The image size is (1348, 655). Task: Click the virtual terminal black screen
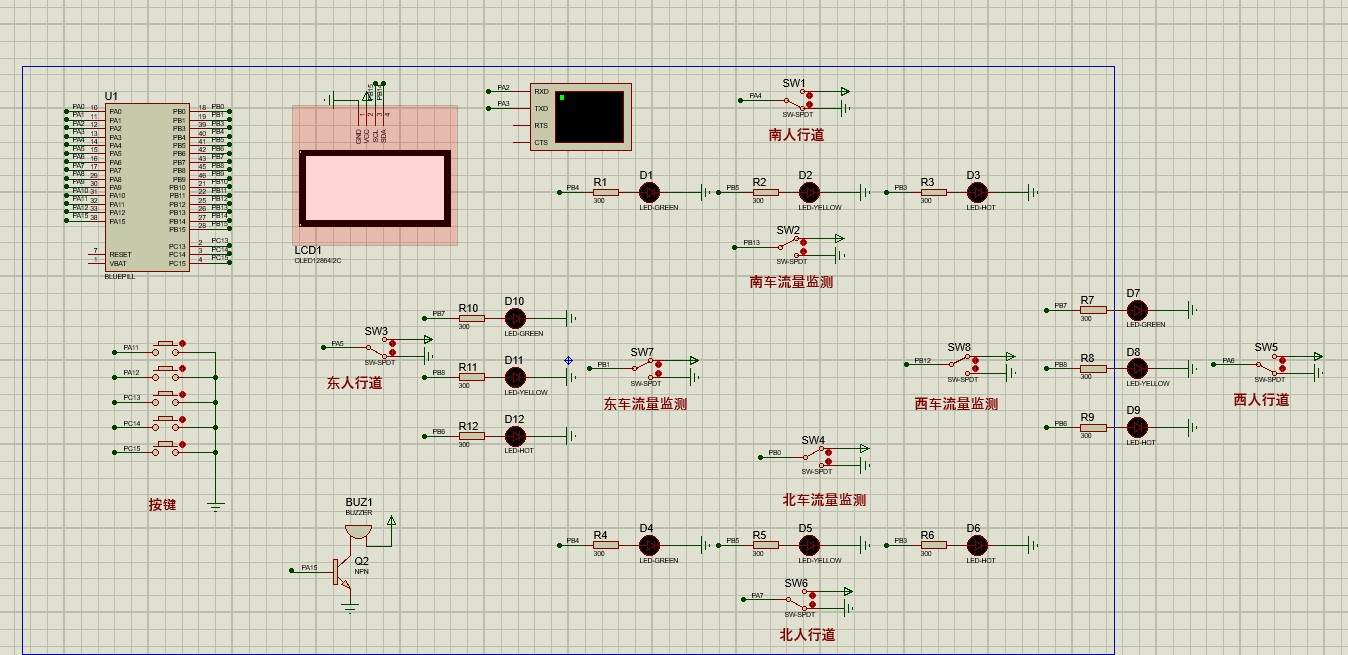[590, 116]
